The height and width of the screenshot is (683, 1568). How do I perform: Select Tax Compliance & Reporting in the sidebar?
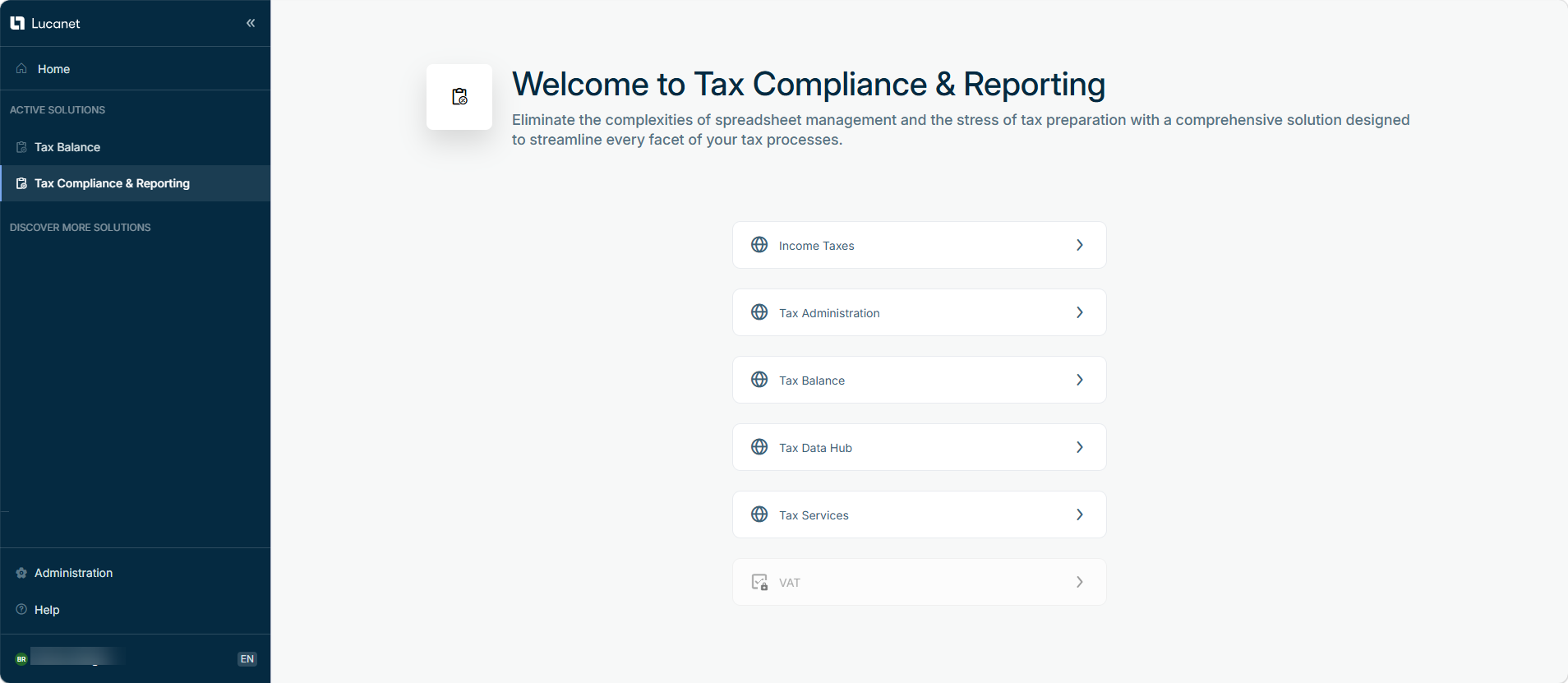(135, 183)
